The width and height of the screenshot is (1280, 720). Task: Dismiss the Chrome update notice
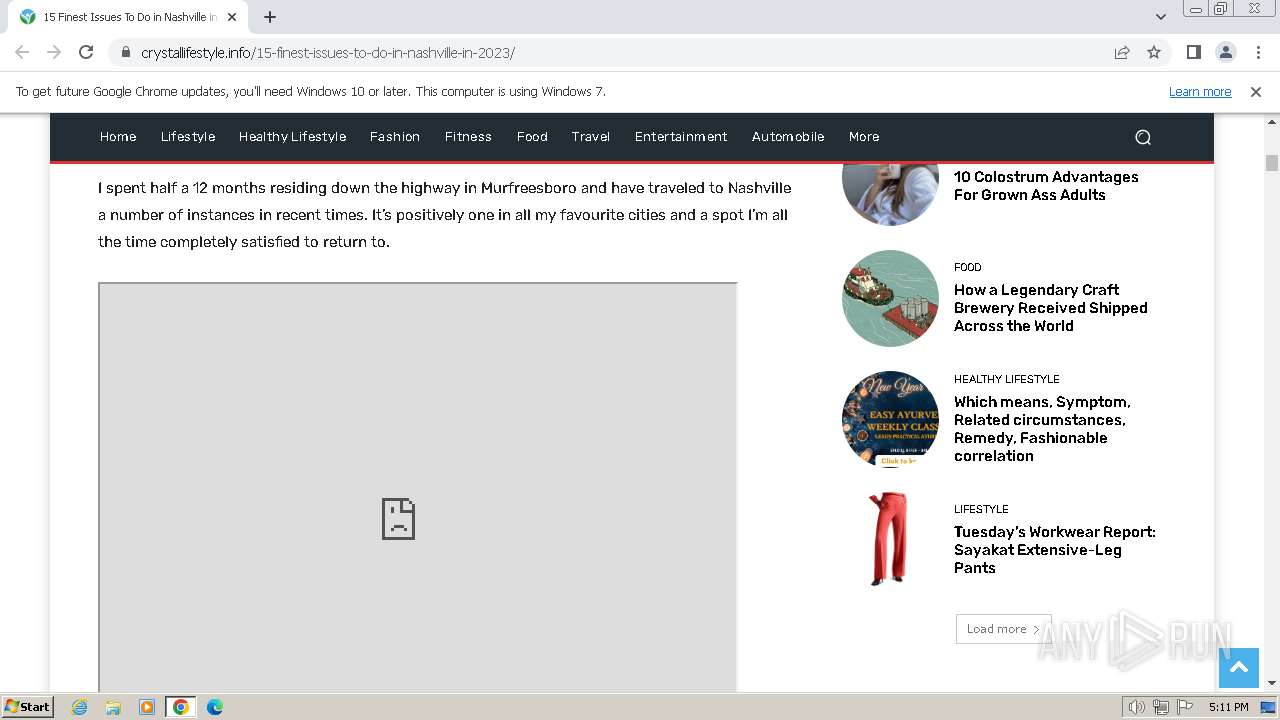(1256, 91)
